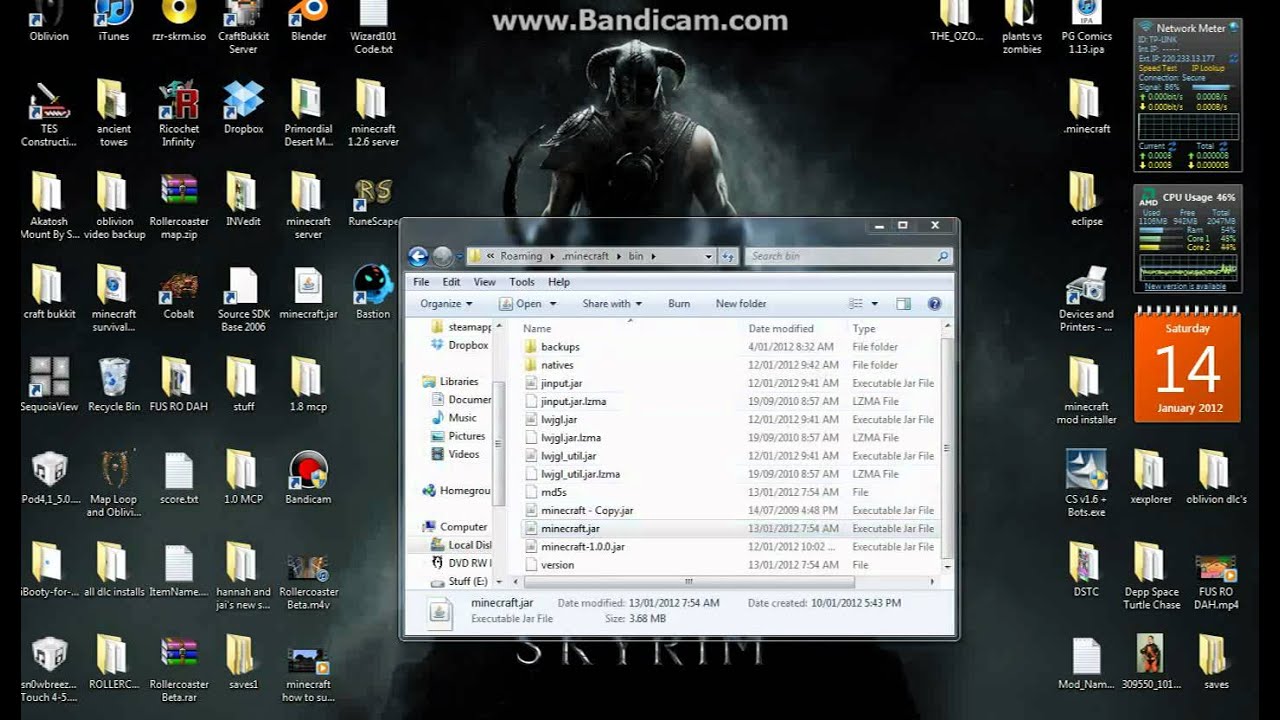This screenshot has height=720, width=1280.
Task: Click the Explorer back navigation button
Action: 418,256
